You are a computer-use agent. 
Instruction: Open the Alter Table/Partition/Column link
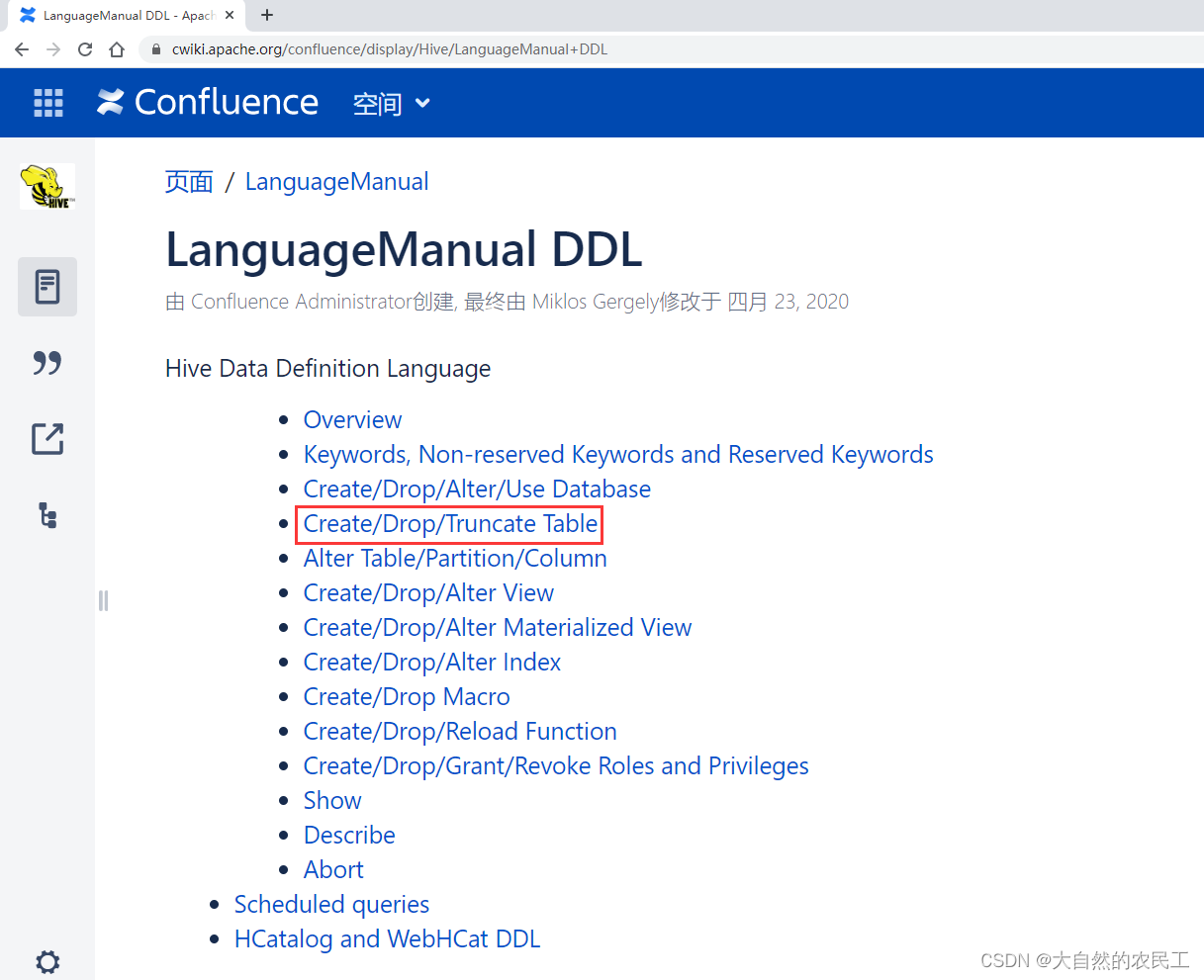tap(455, 558)
